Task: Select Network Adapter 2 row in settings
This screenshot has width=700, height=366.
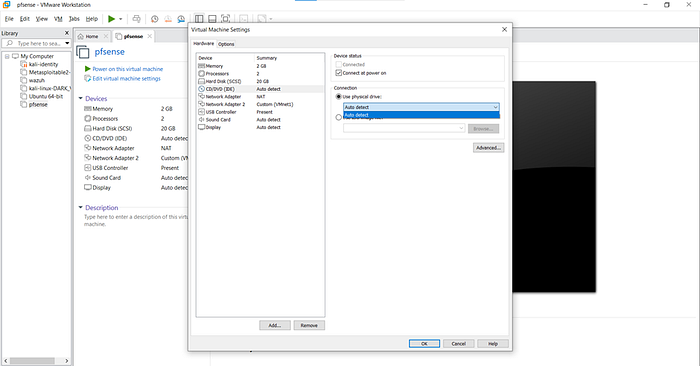Action: (x=260, y=104)
